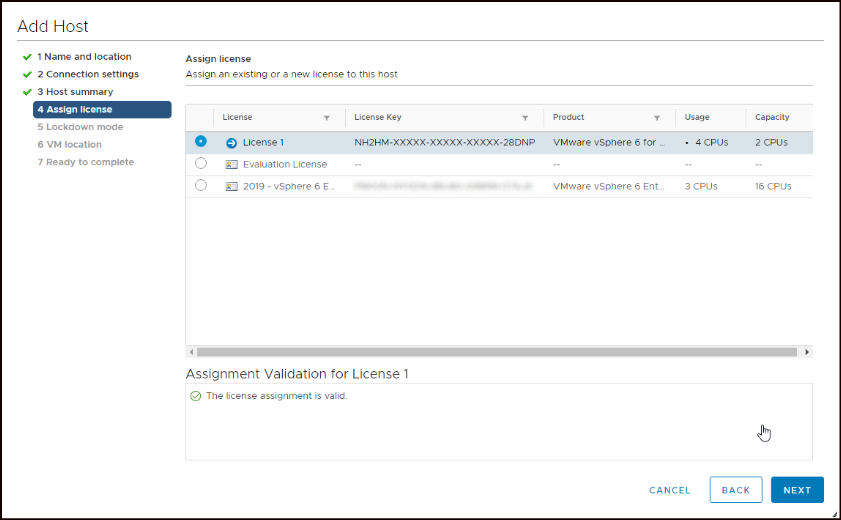Screen dimensions: 841x520
Task: Click the scroll right arrow of the table
Action: click(x=807, y=352)
